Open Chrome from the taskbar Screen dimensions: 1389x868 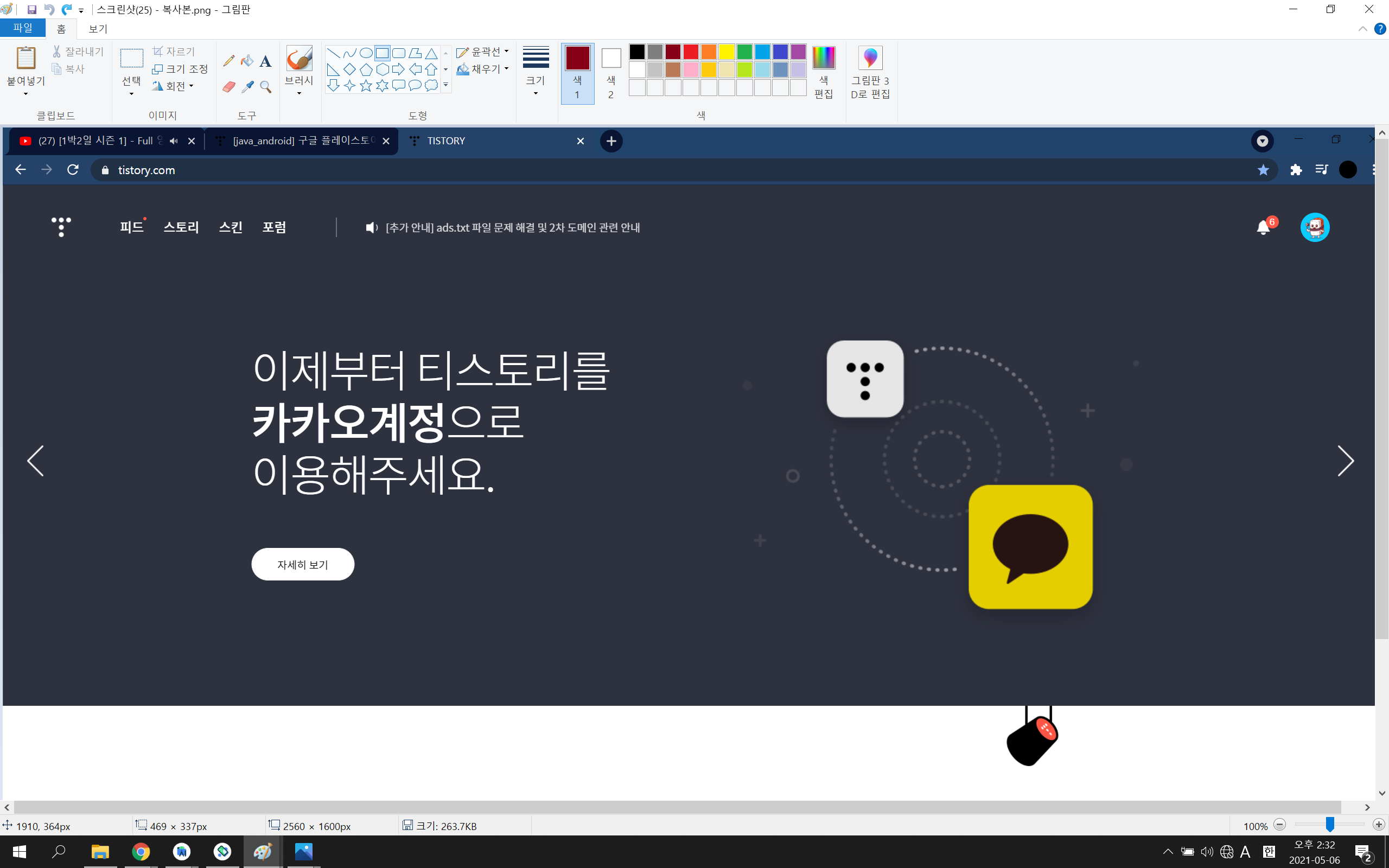click(141, 851)
